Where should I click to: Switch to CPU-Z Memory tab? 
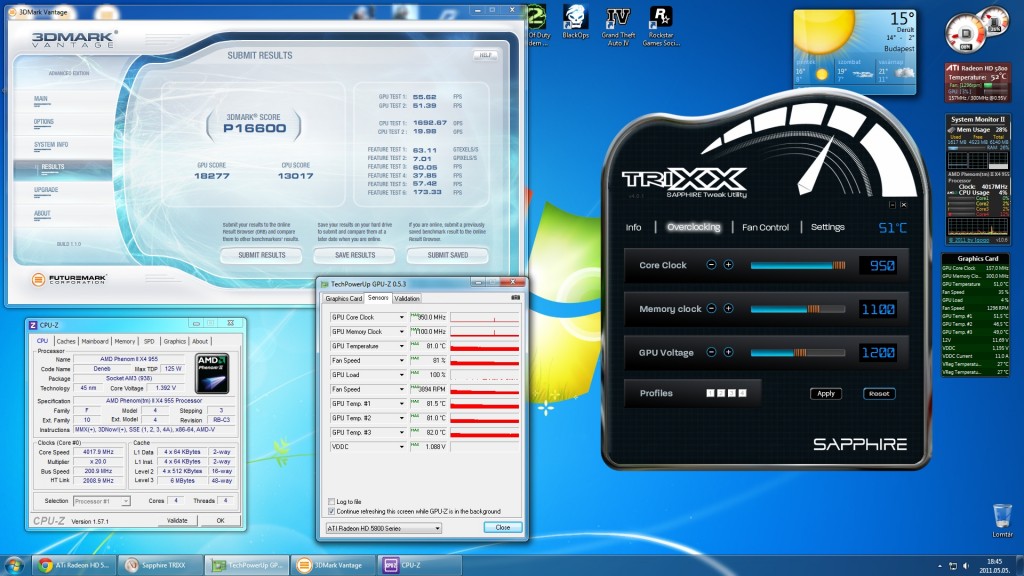point(125,341)
